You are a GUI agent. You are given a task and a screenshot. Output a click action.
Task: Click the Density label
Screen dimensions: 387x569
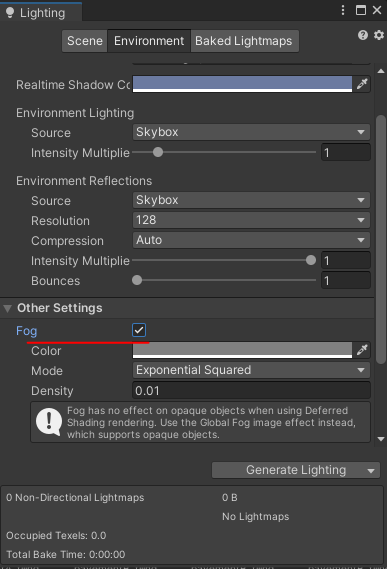[52, 391]
